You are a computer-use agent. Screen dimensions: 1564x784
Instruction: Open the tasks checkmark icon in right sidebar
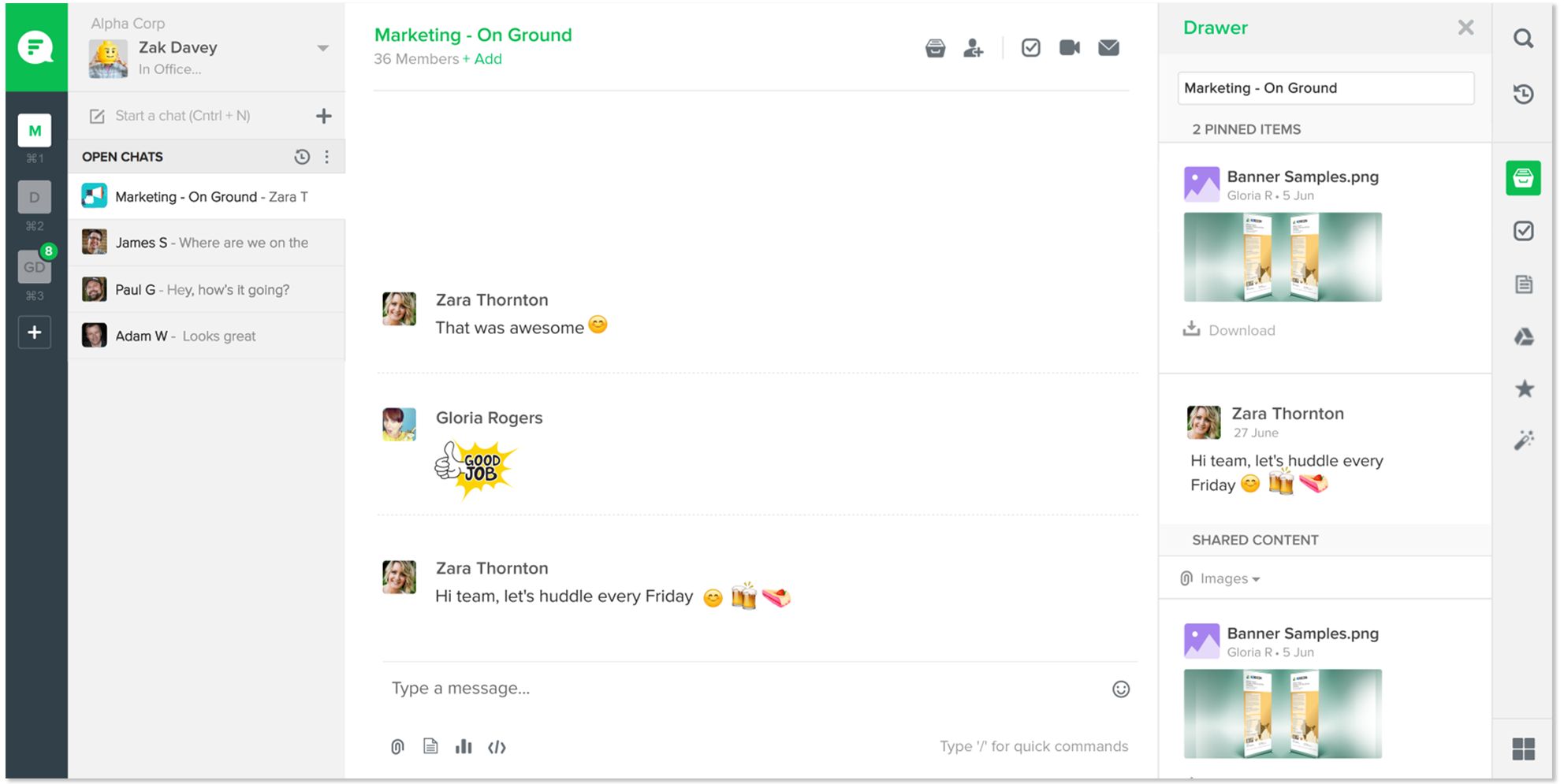(x=1523, y=231)
